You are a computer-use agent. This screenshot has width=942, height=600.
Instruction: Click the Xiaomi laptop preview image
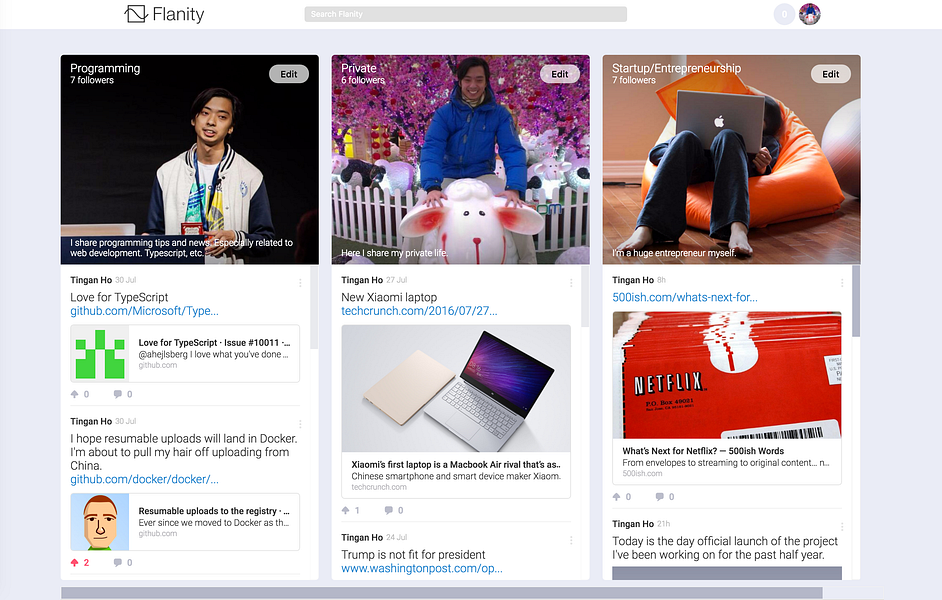(x=456, y=389)
